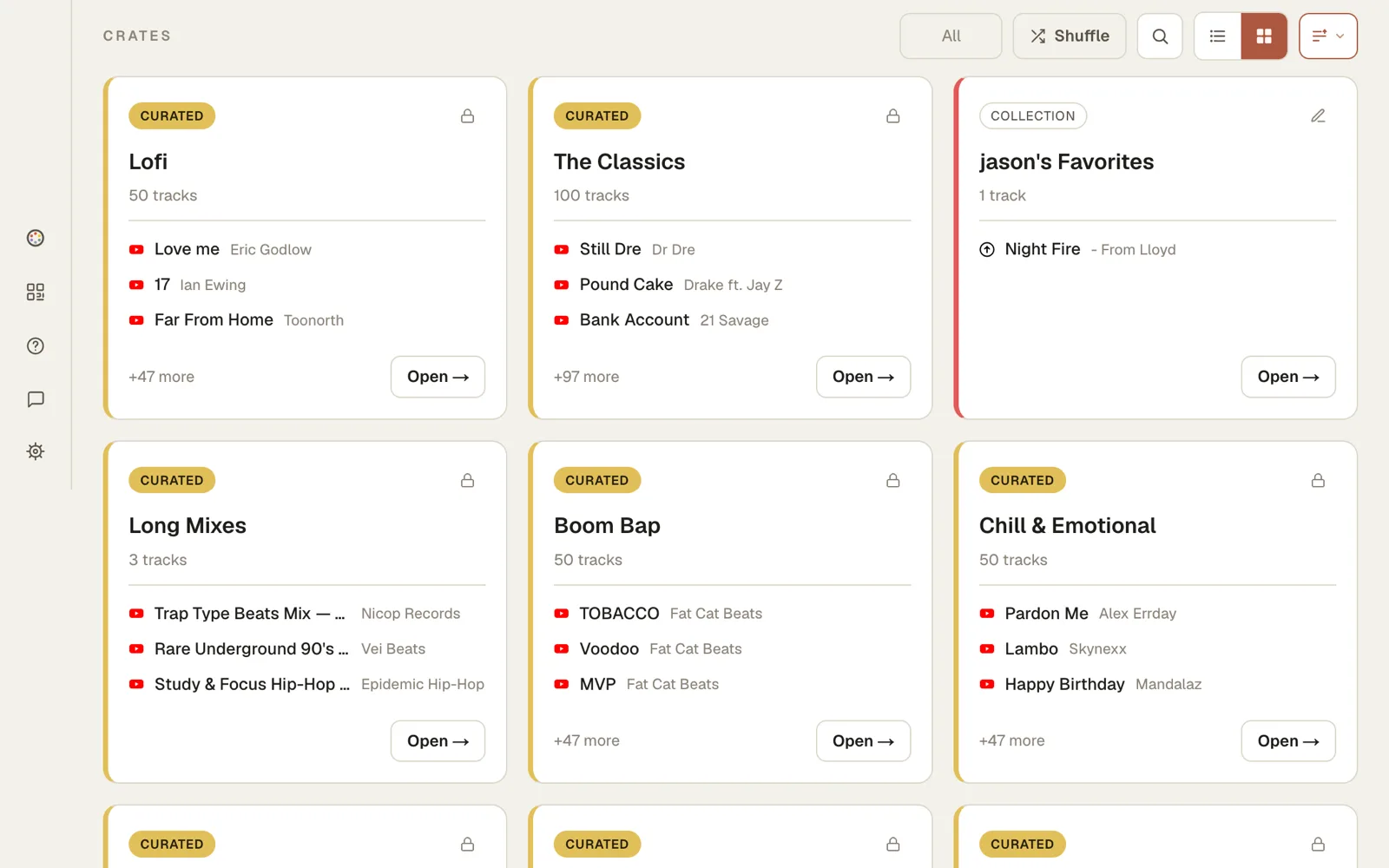Viewport: 1389px width, 868px height.
Task: Expand the sort options dropdown
Action: coord(1328,36)
